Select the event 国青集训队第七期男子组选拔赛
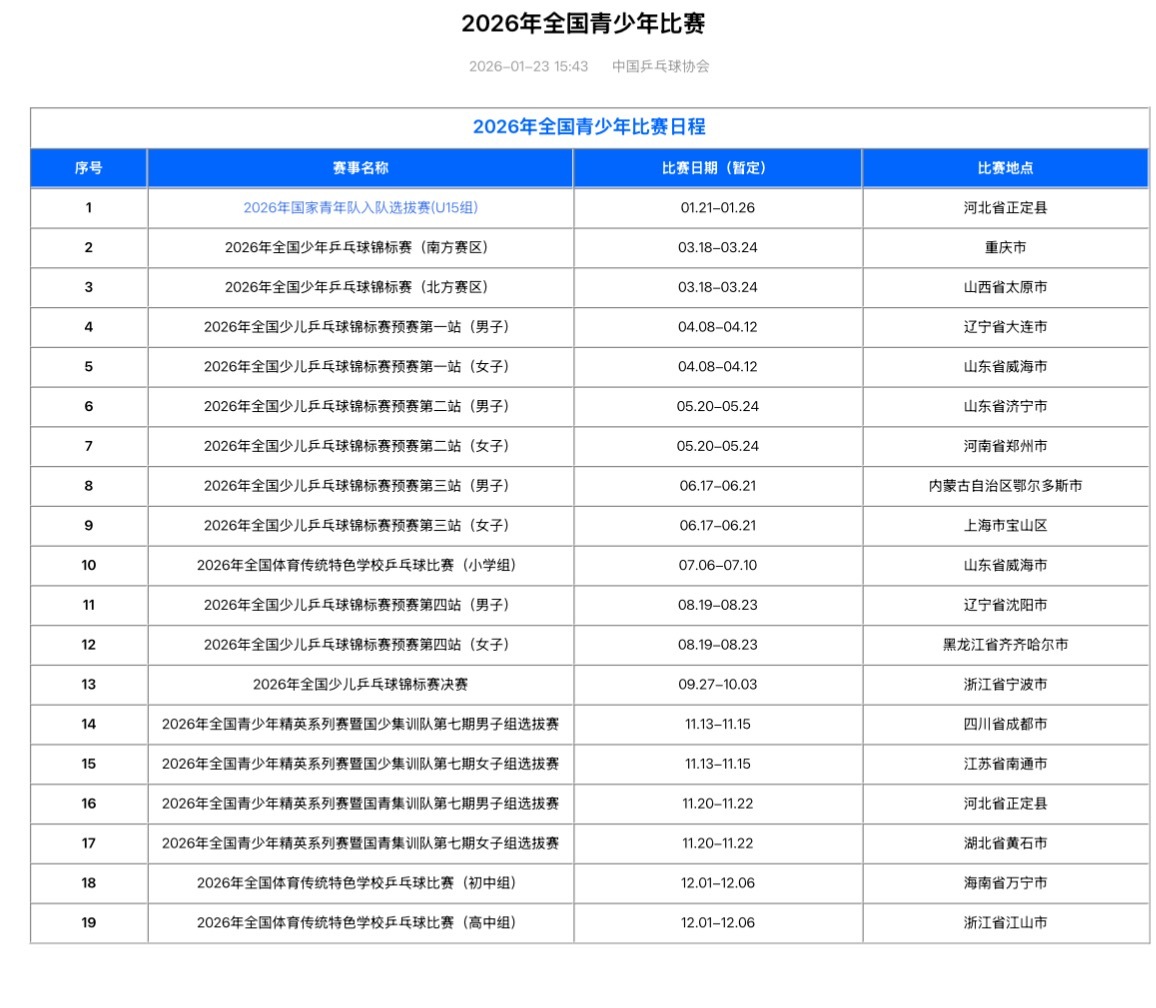Image resolution: width=1156 pixels, height=1008 pixels. (361, 805)
